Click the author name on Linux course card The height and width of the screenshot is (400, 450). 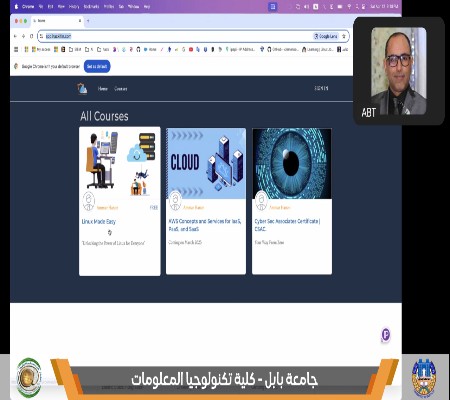[107, 208]
